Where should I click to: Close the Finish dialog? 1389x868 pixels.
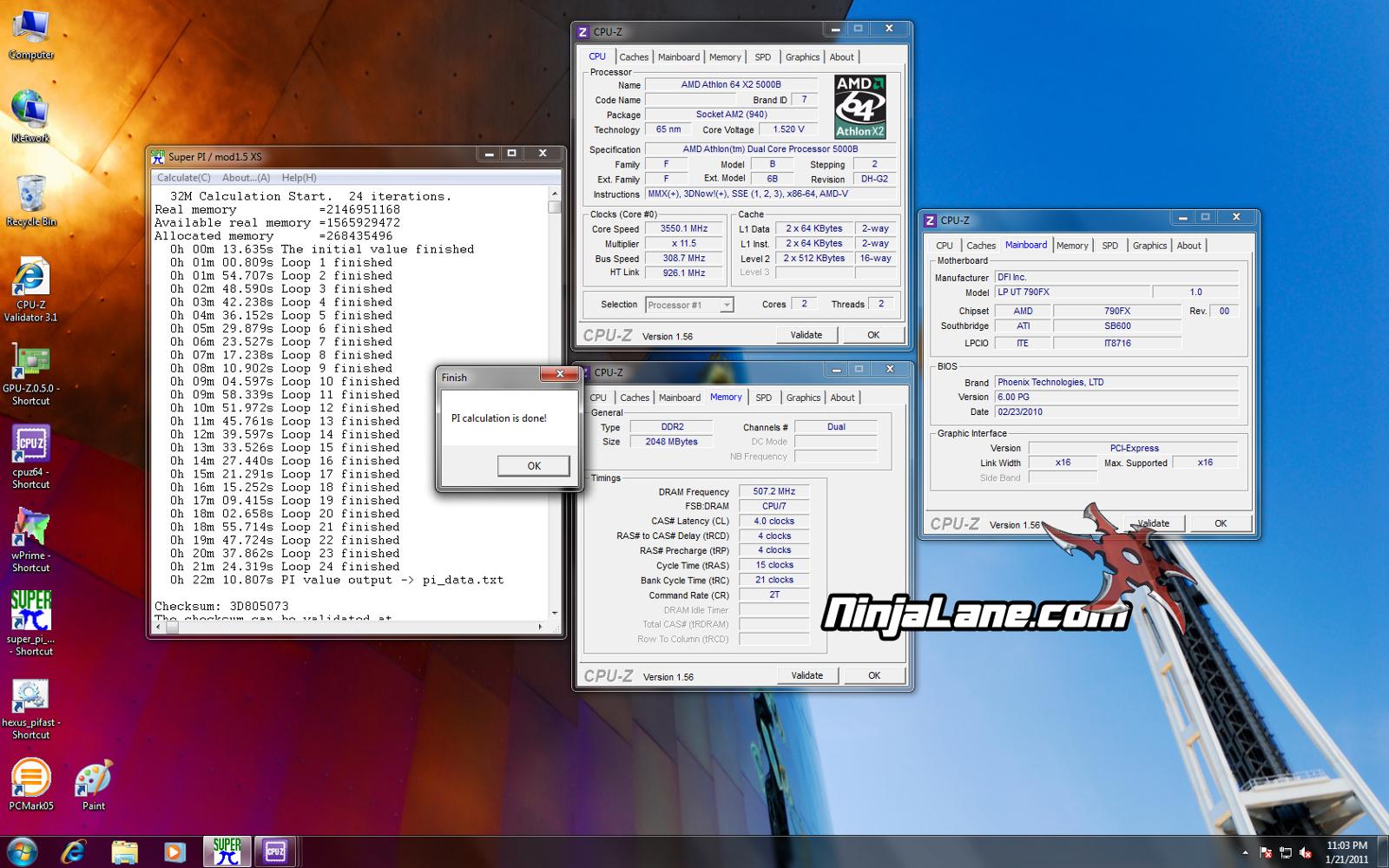click(559, 374)
